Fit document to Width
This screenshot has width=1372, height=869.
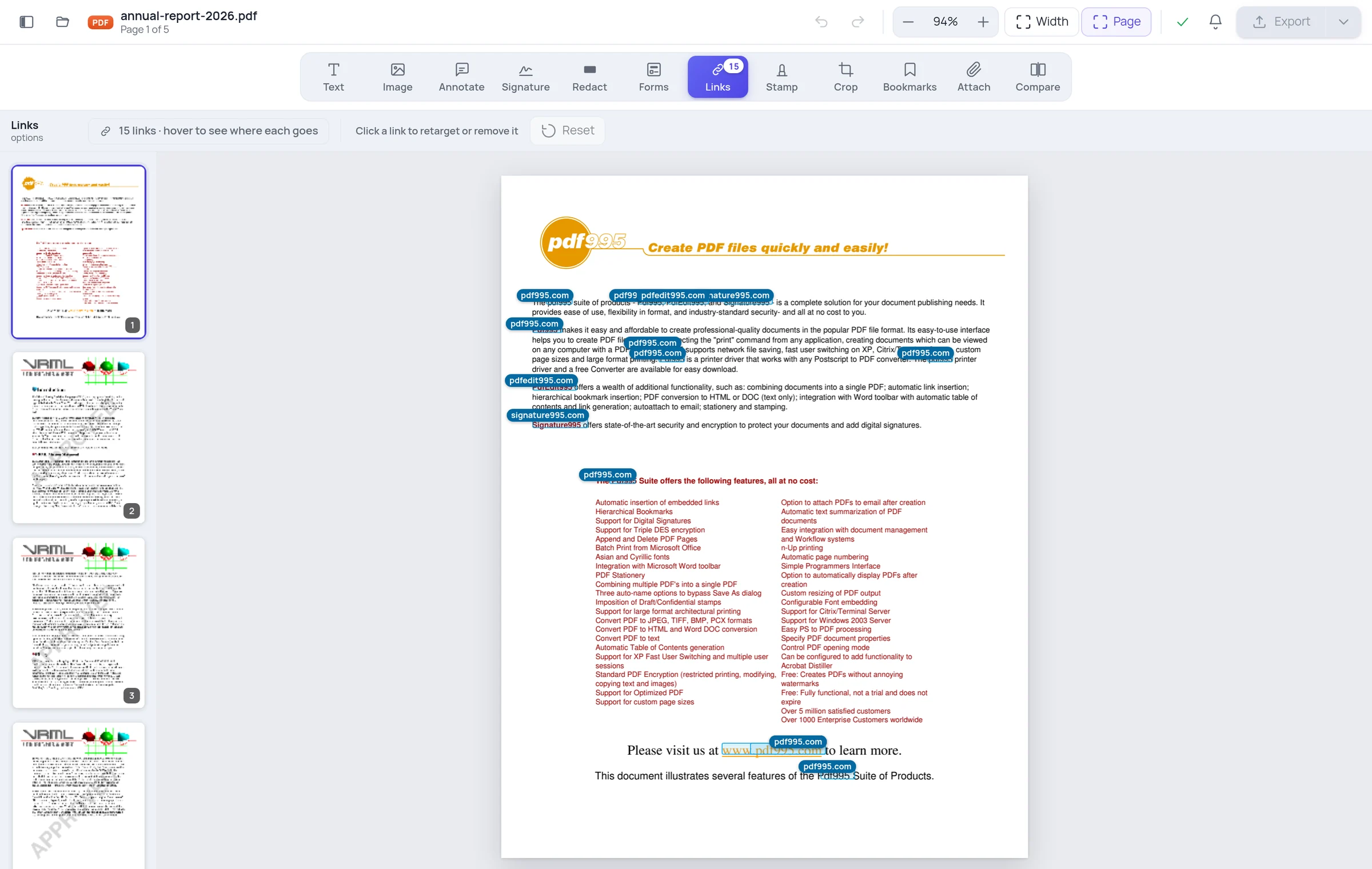point(1041,22)
